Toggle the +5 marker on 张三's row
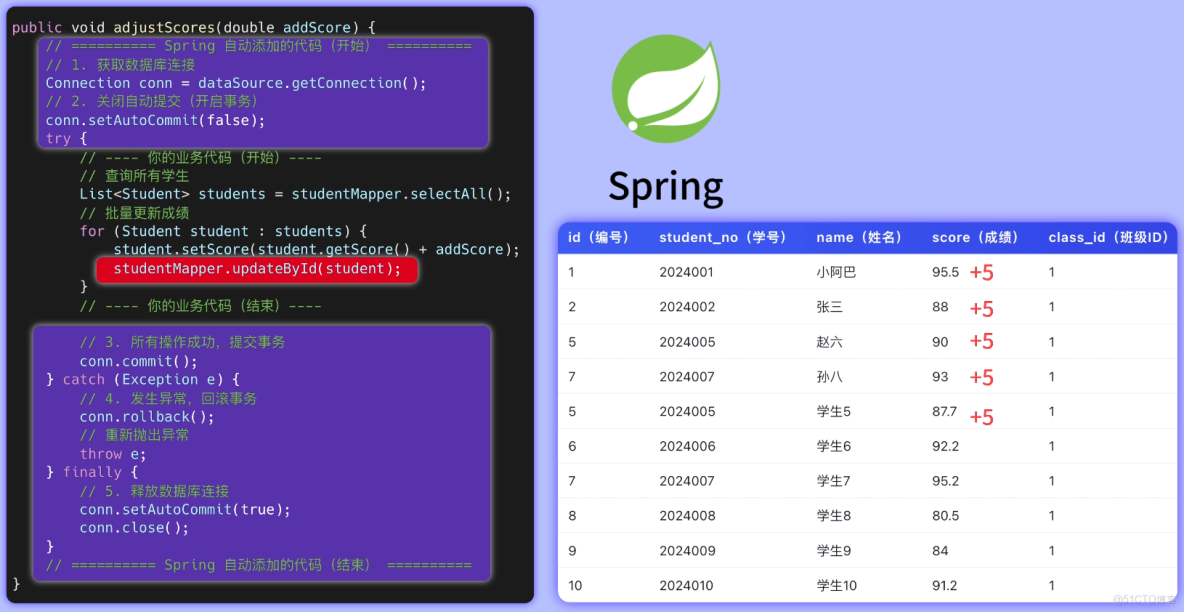This screenshot has height=612, width=1184. tap(981, 308)
